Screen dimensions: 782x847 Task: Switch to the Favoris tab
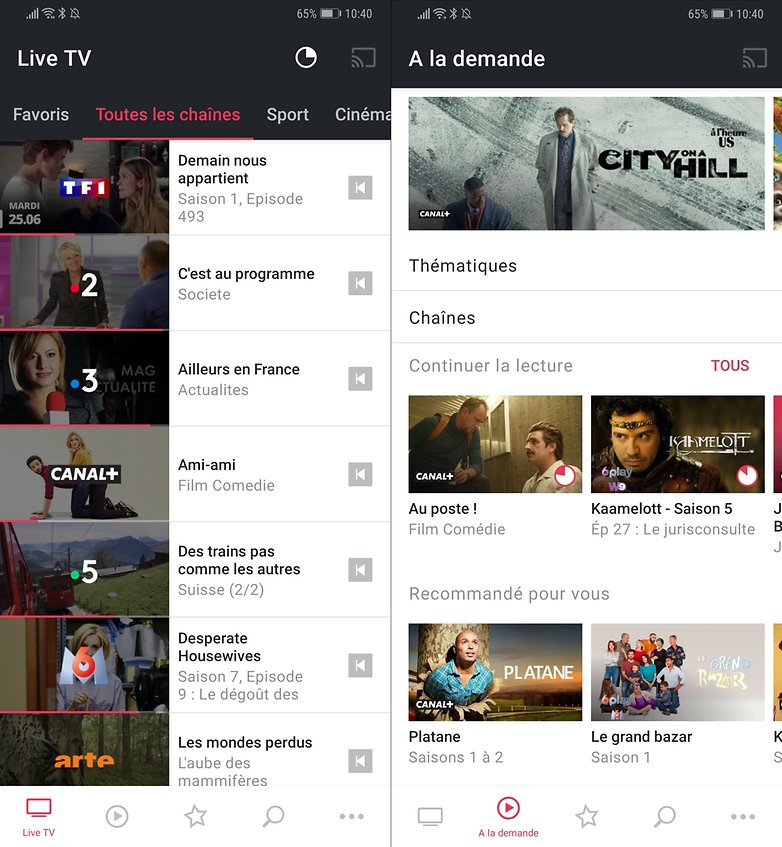tap(41, 115)
